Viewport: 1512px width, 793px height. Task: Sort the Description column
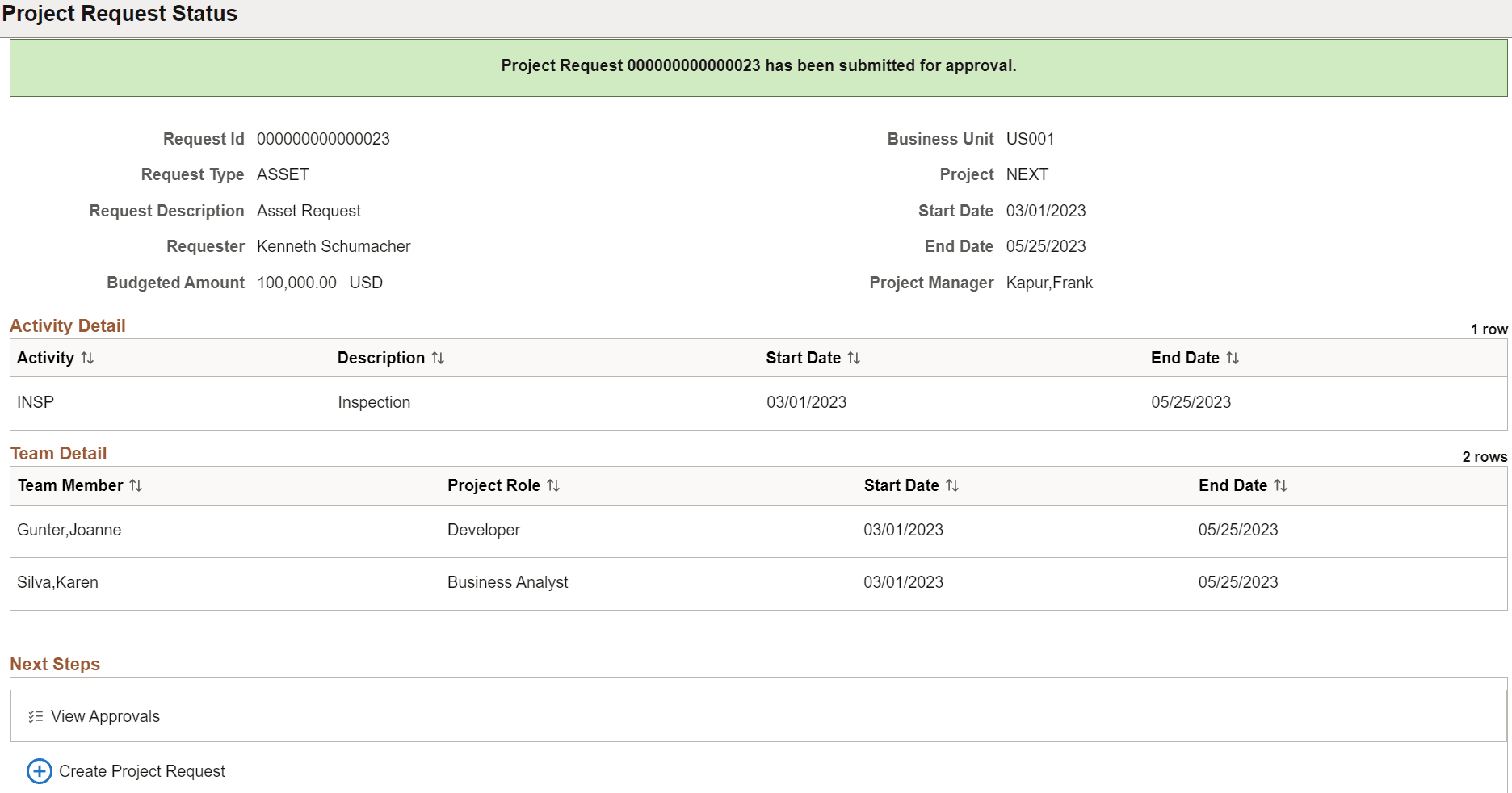437,358
